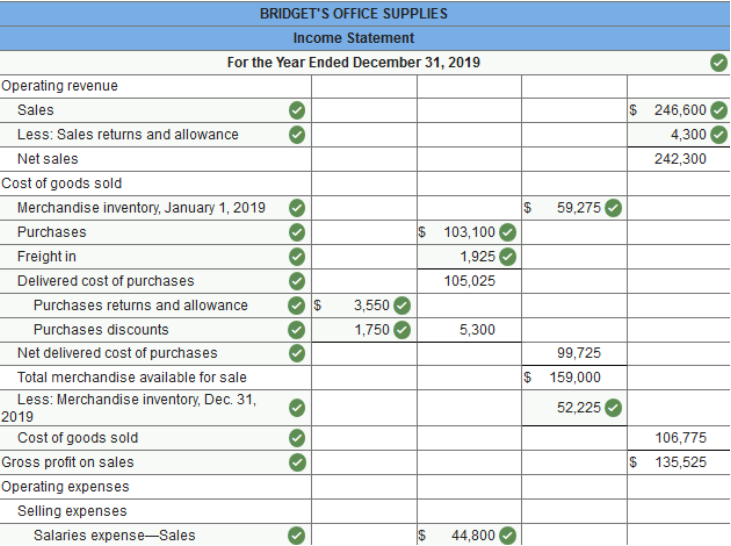Viewport: 731px width, 546px height.
Task: Click the green check icon beside Sales label
Action: click(297, 111)
